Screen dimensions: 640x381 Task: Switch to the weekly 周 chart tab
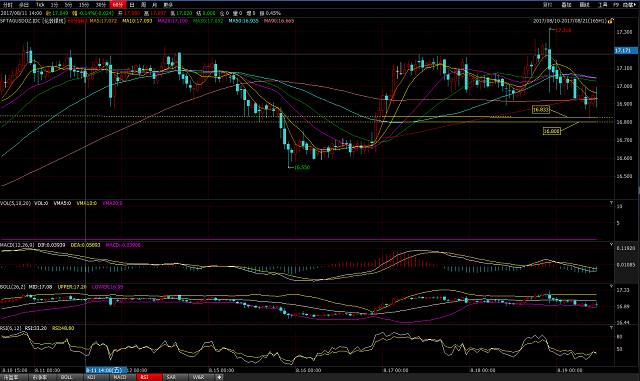point(143,4)
